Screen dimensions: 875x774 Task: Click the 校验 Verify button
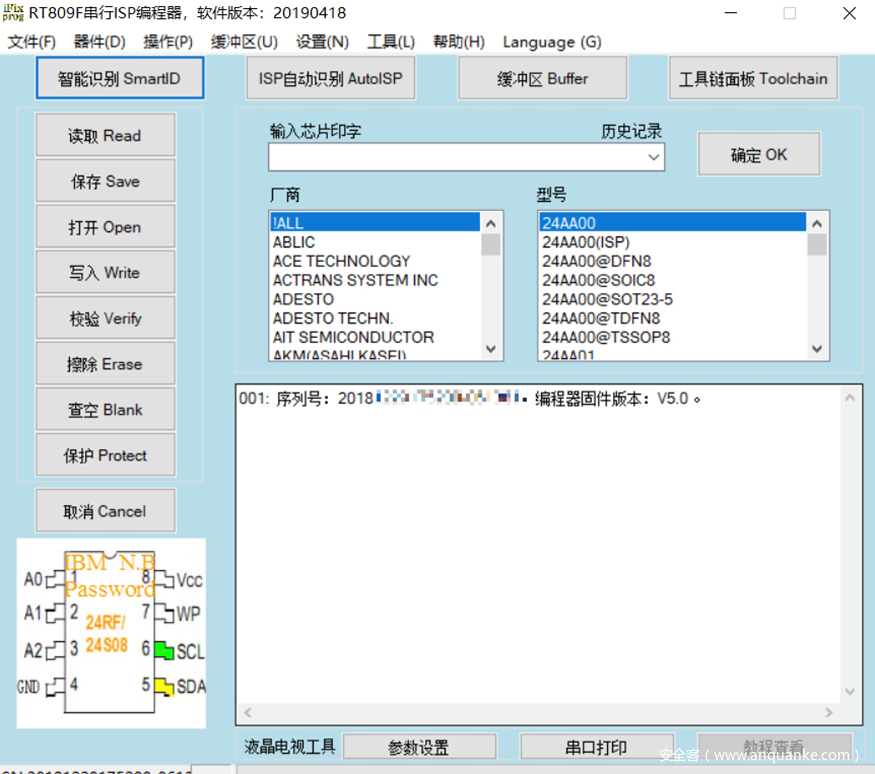(x=105, y=318)
